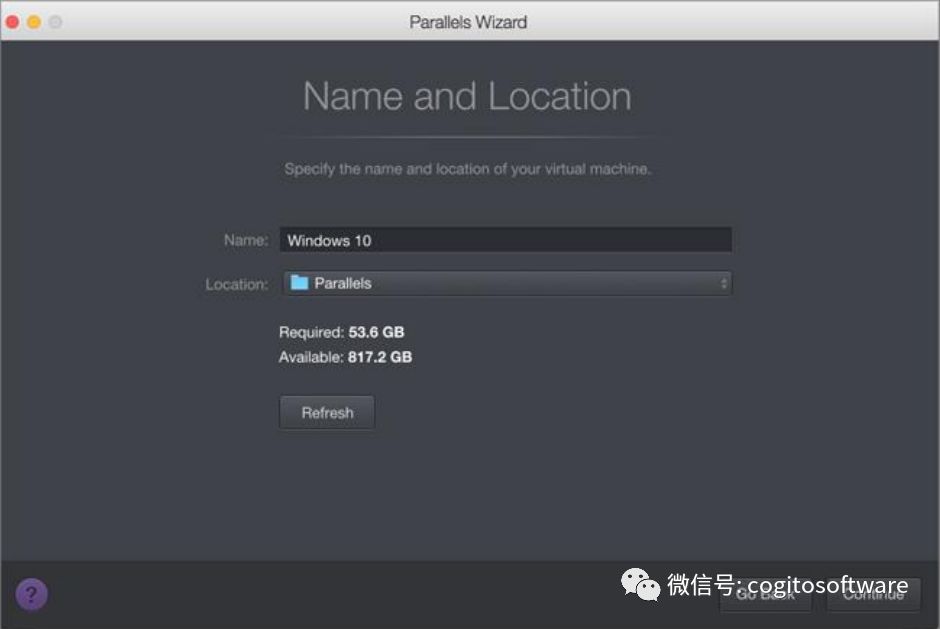Image resolution: width=940 pixels, height=629 pixels.
Task: Click the Go Back button
Action: [x=766, y=594]
